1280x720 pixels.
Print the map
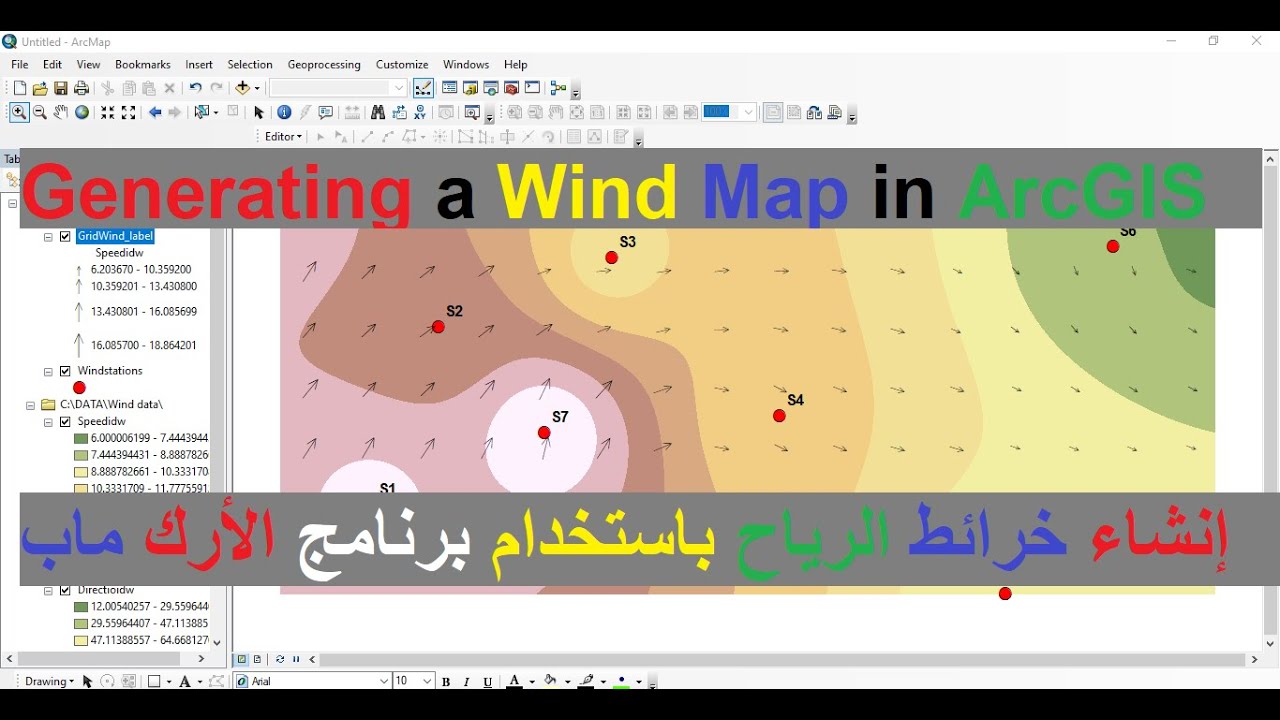click(82, 88)
